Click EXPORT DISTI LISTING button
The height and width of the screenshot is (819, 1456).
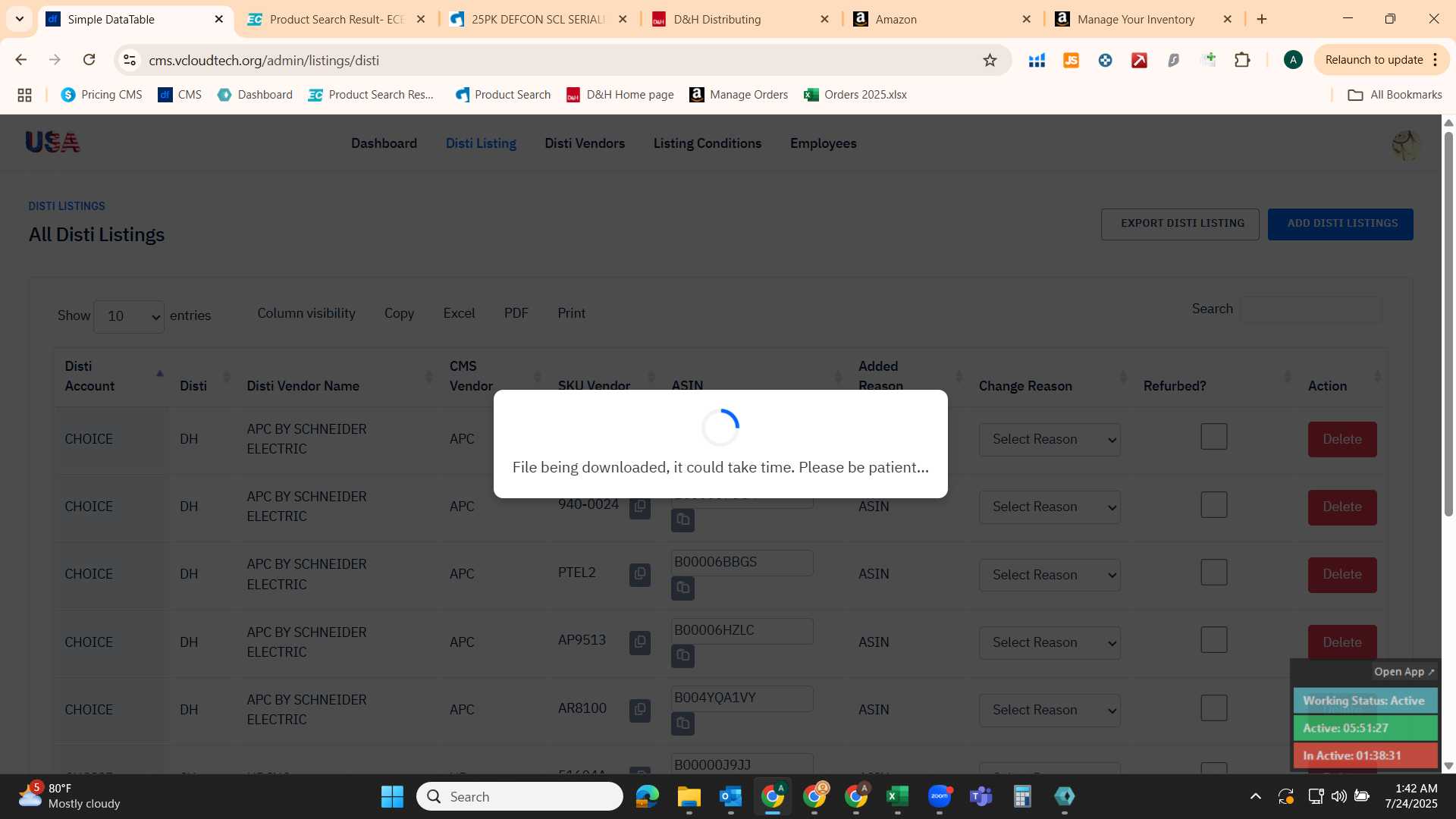point(1180,224)
